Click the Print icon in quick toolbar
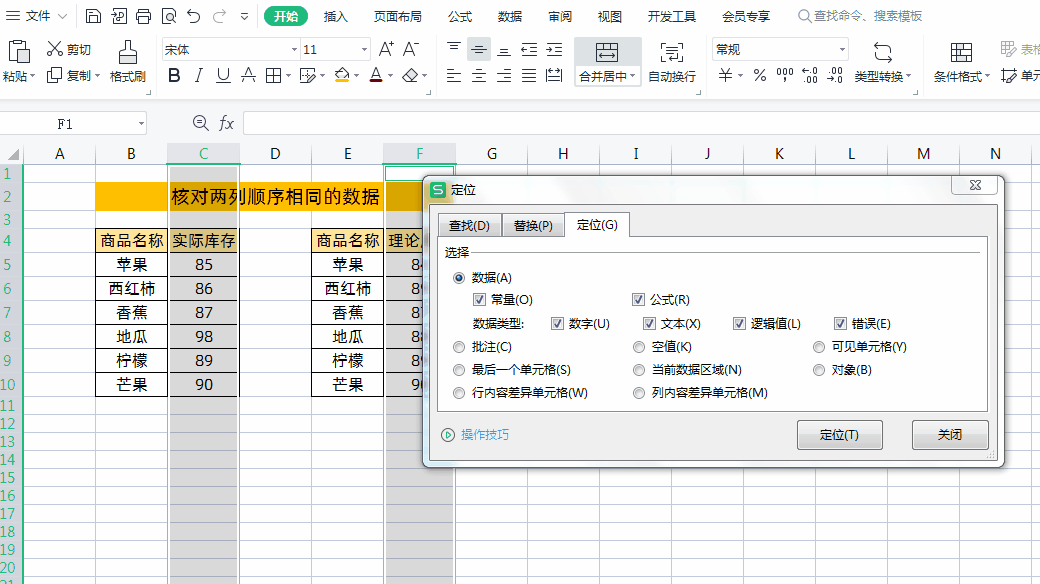 click(143, 16)
